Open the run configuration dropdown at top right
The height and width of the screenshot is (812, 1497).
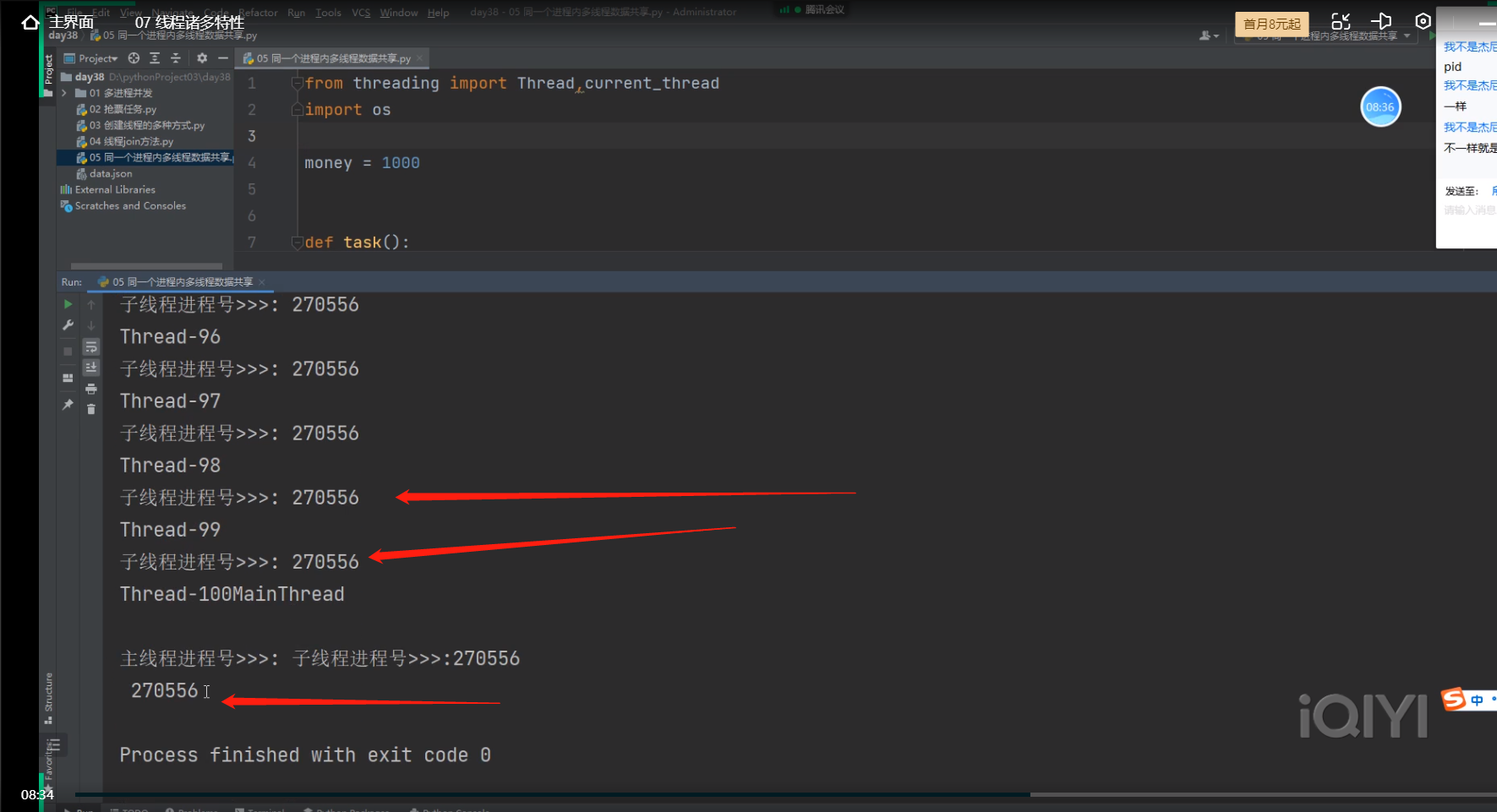(1325, 35)
